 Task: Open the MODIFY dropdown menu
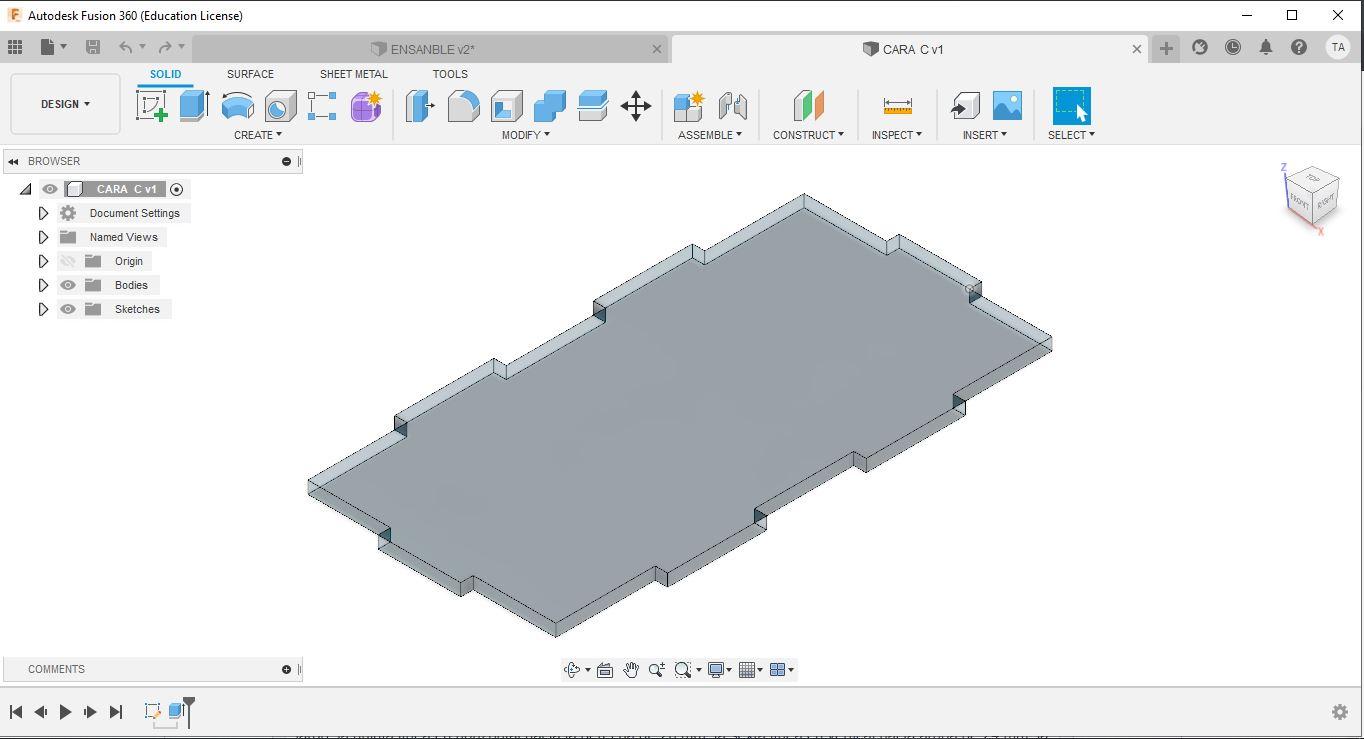526,135
